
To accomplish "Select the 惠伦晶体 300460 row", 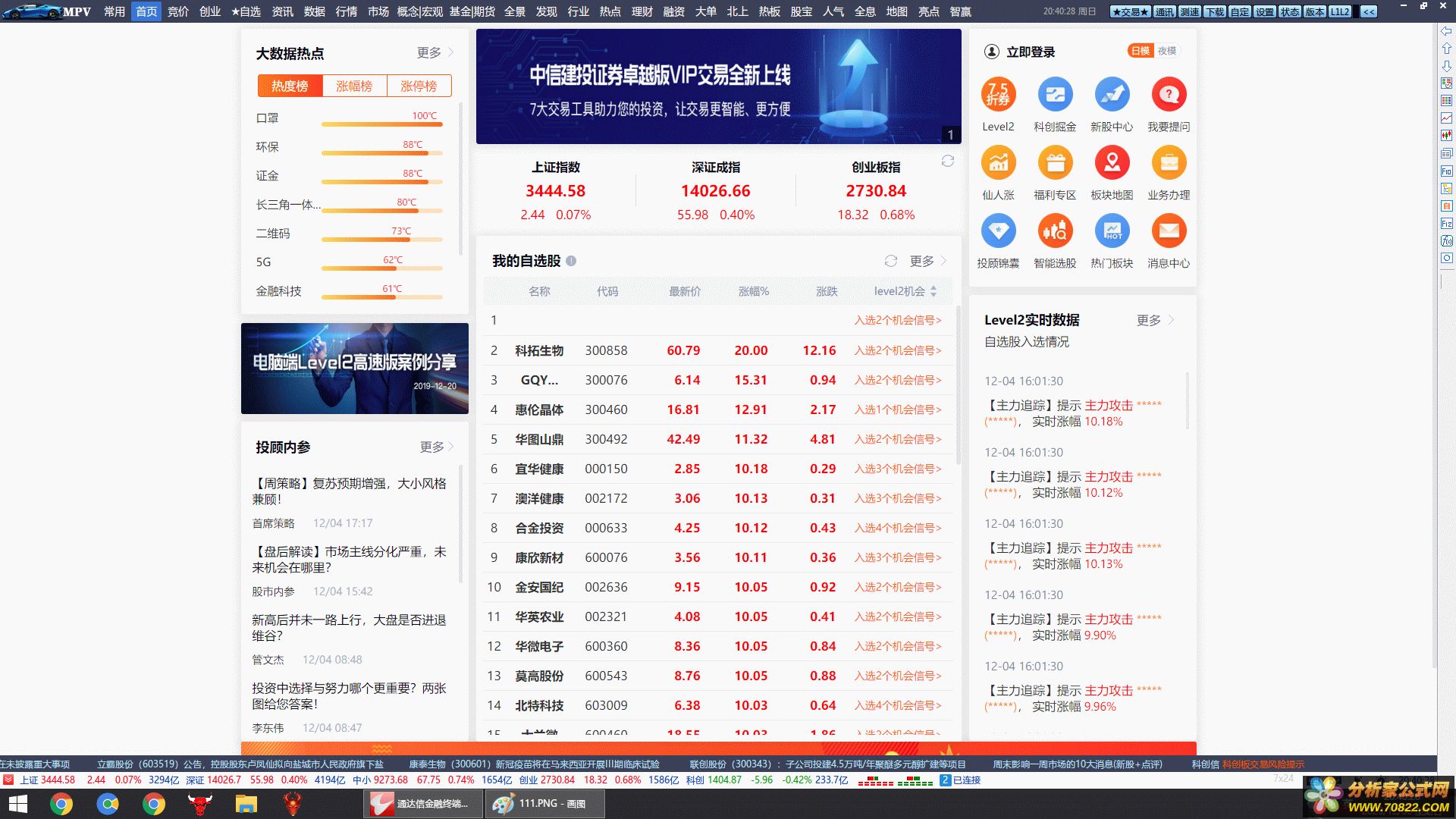I will click(718, 409).
